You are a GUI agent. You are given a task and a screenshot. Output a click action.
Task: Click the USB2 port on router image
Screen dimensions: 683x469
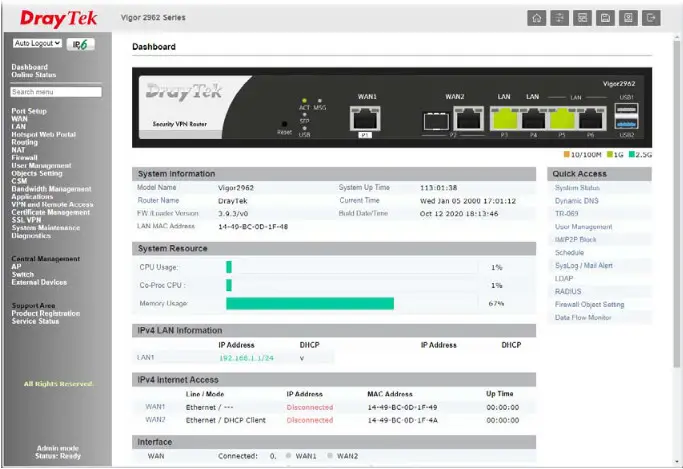coord(627,123)
